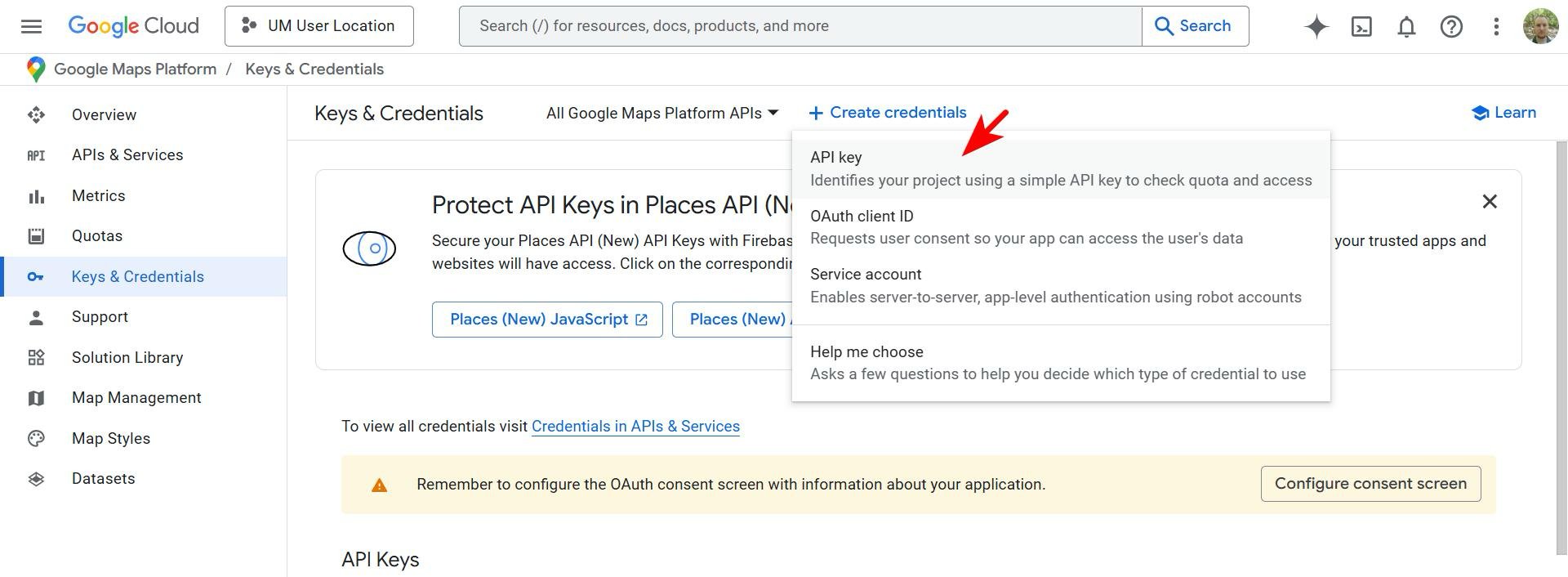This screenshot has width=1568, height=577.
Task: Open Map Management in the sidebar
Action: (x=144, y=398)
